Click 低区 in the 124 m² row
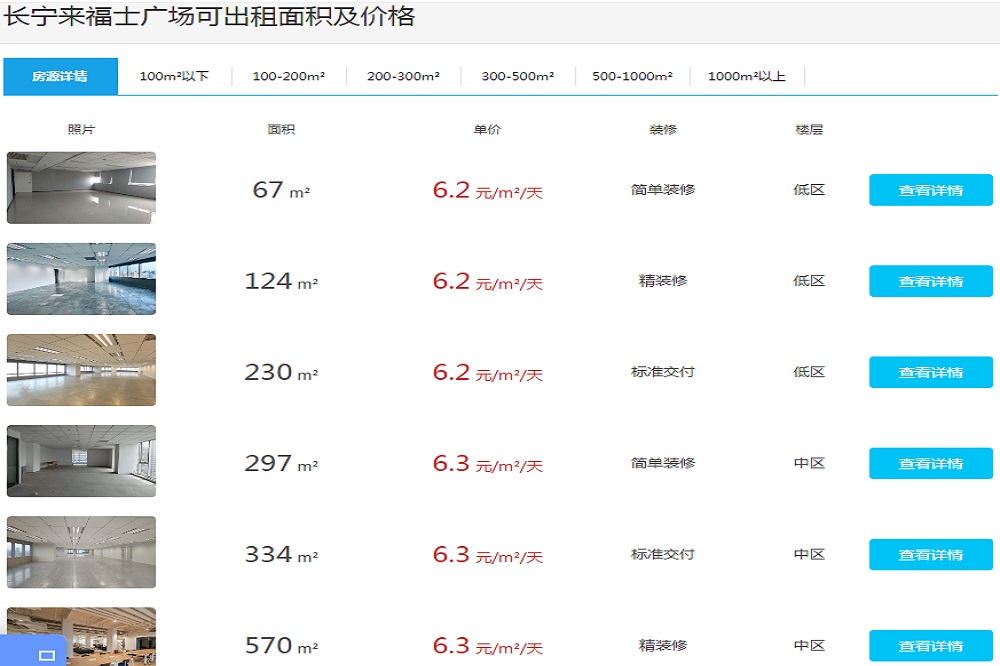The image size is (1000, 666). click(x=809, y=281)
